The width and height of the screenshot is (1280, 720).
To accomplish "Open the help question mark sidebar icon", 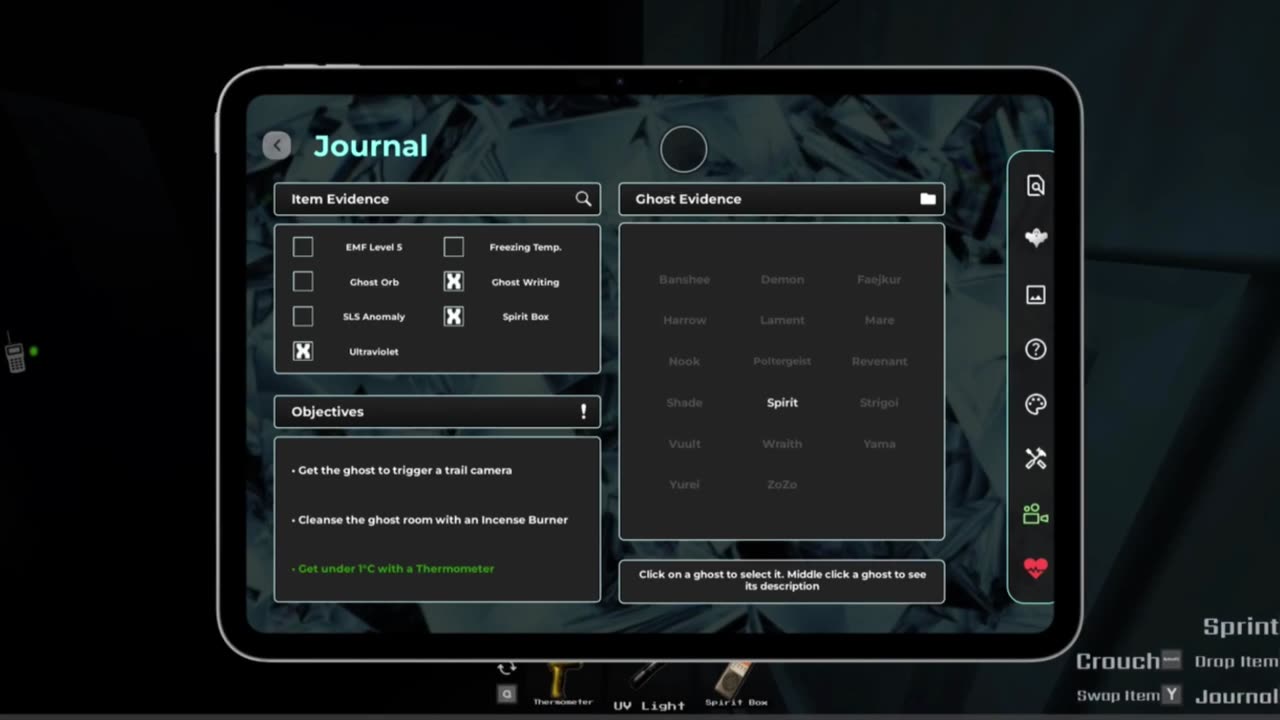I will tap(1035, 349).
